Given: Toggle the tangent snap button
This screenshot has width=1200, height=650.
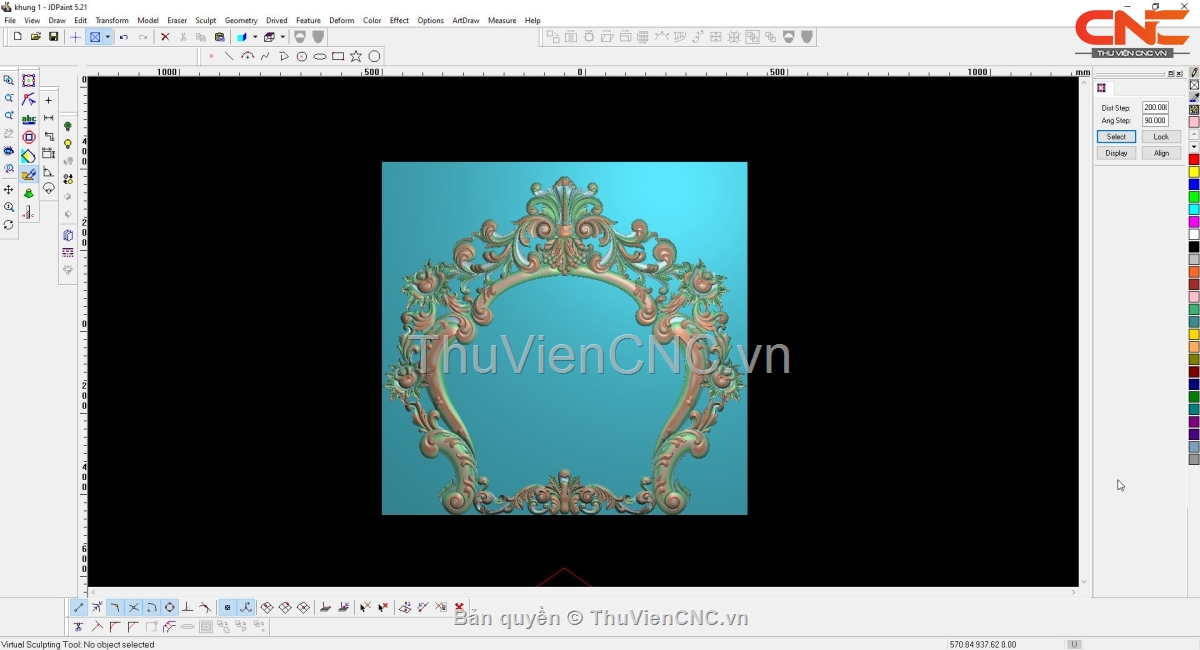Looking at the screenshot, I should point(205,607).
